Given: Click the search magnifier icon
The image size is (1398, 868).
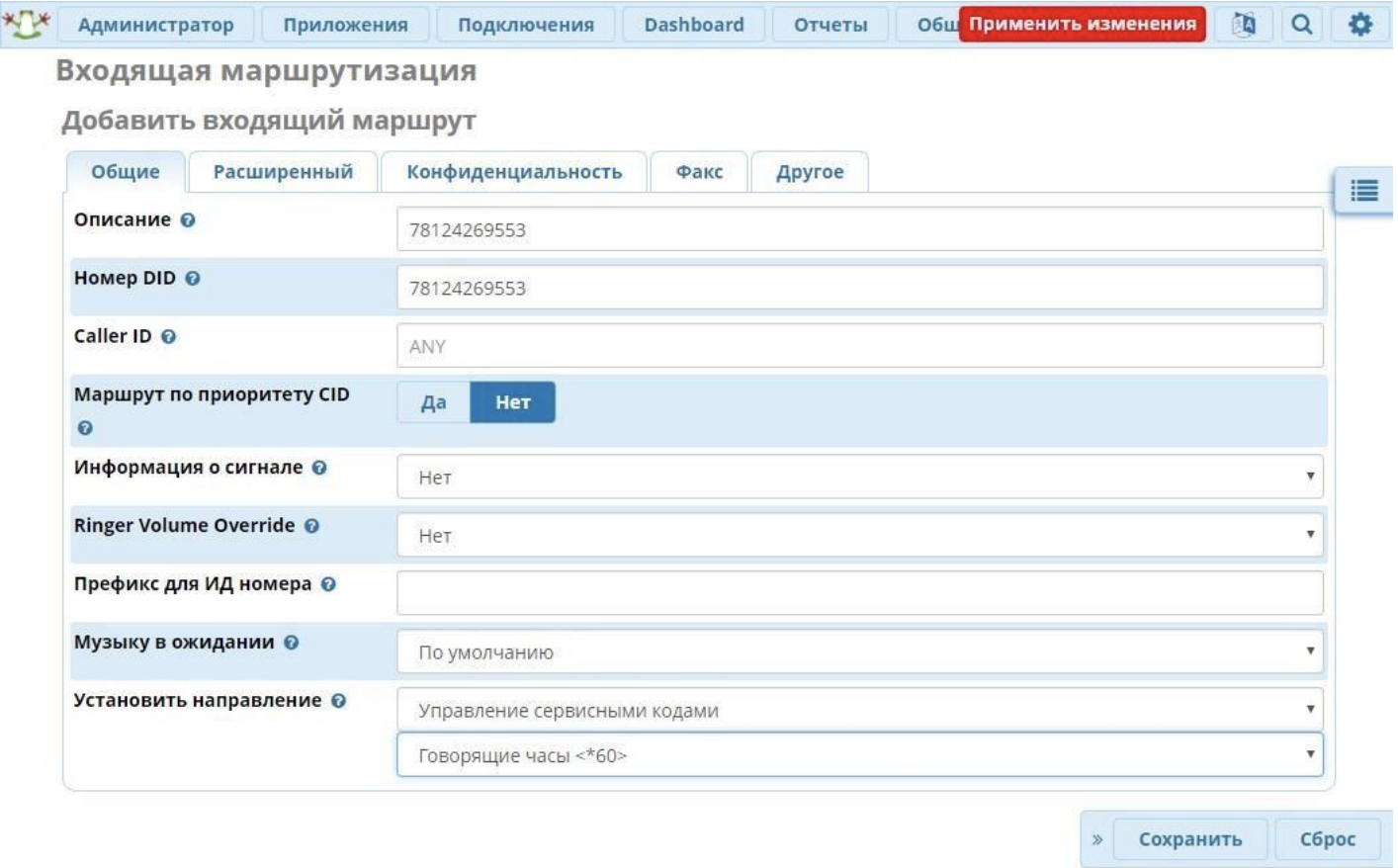Looking at the screenshot, I should [1302, 24].
